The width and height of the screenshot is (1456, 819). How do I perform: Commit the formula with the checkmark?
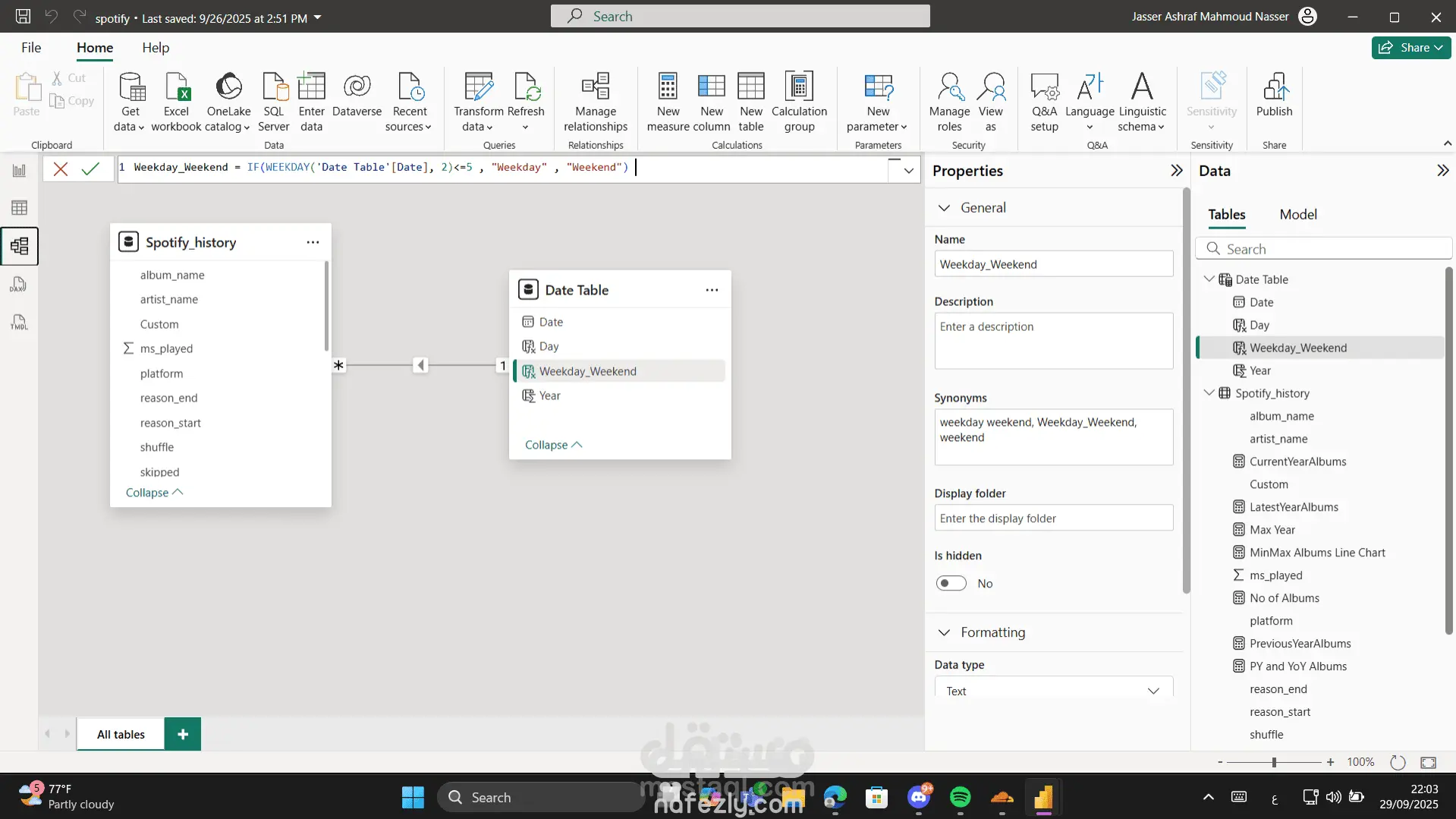tap(90, 169)
